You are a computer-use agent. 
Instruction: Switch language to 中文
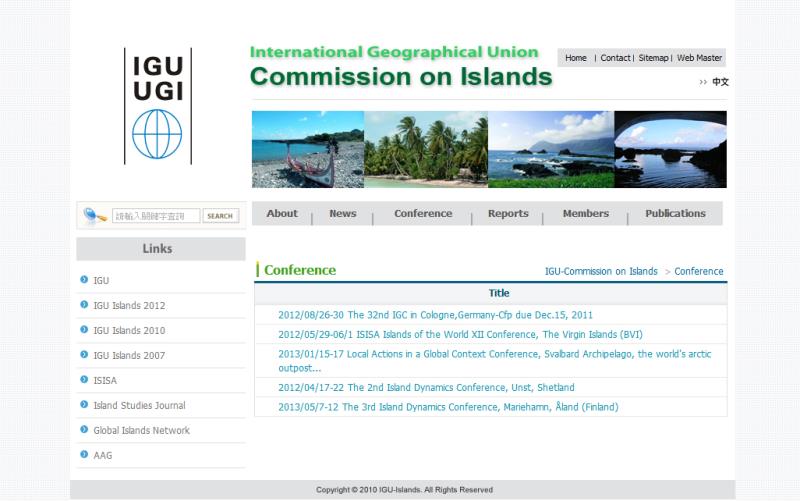click(720, 82)
